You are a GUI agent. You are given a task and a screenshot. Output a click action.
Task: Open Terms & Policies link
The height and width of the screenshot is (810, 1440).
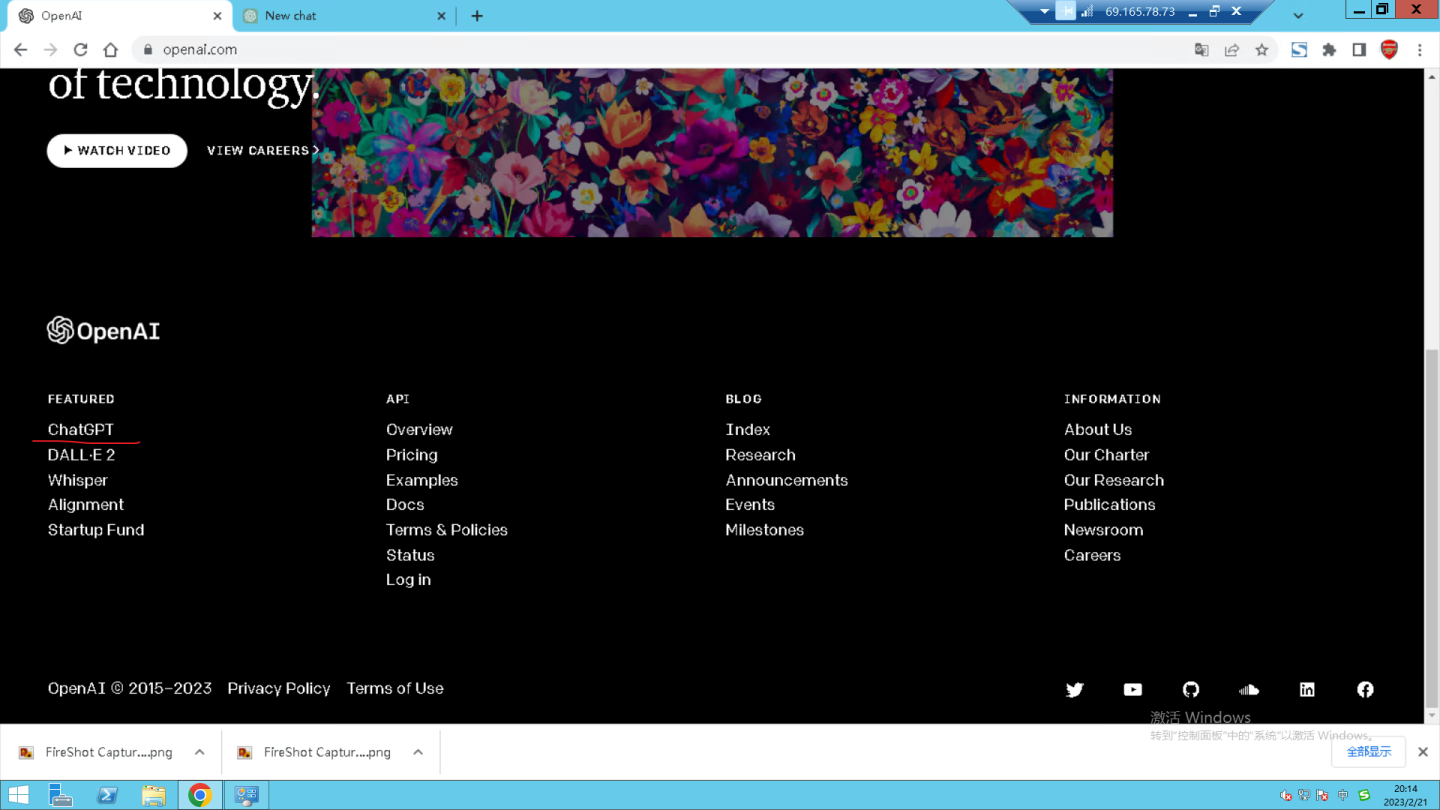(447, 530)
